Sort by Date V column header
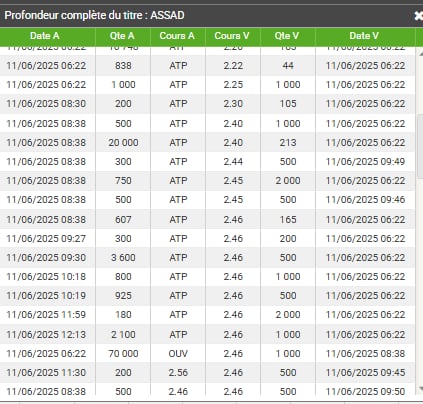The width and height of the screenshot is (423, 404). pyautogui.click(x=365, y=36)
